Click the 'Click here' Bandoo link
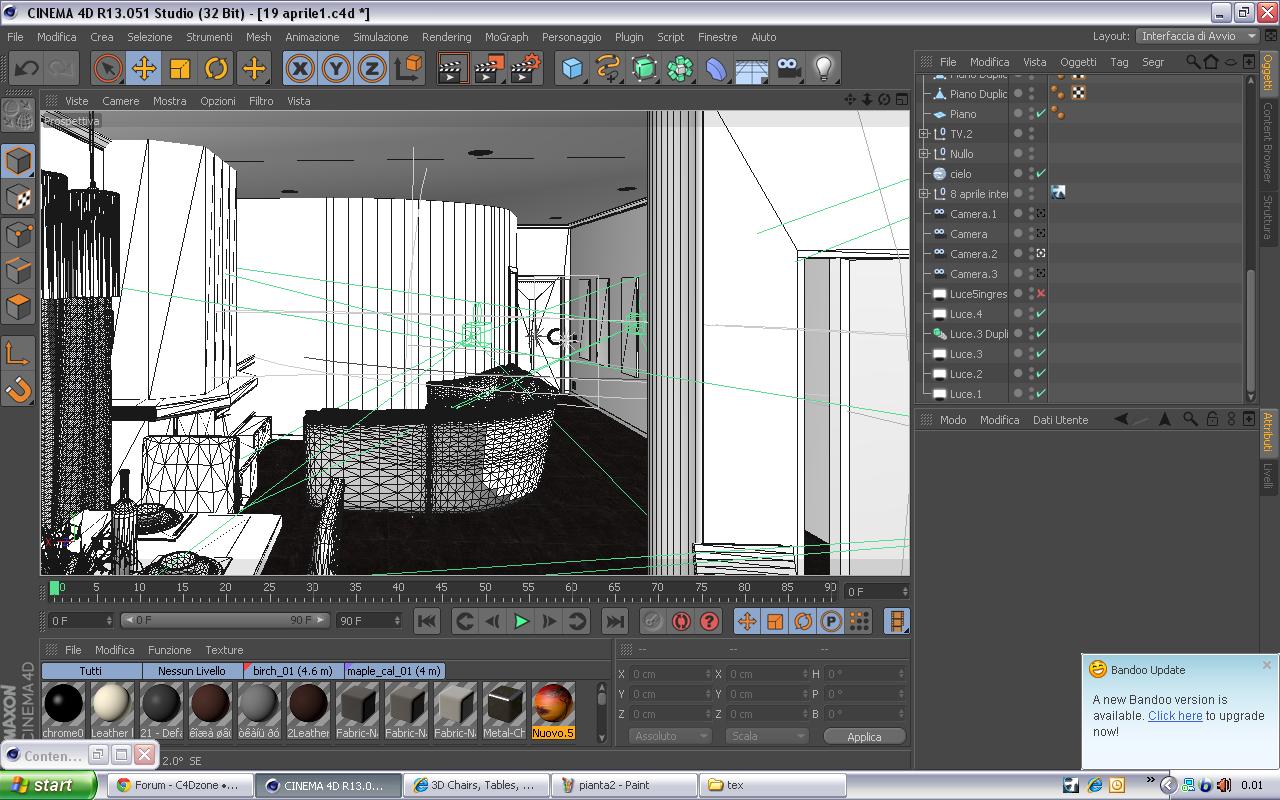Screen dimensions: 1280x800 click(1175, 716)
